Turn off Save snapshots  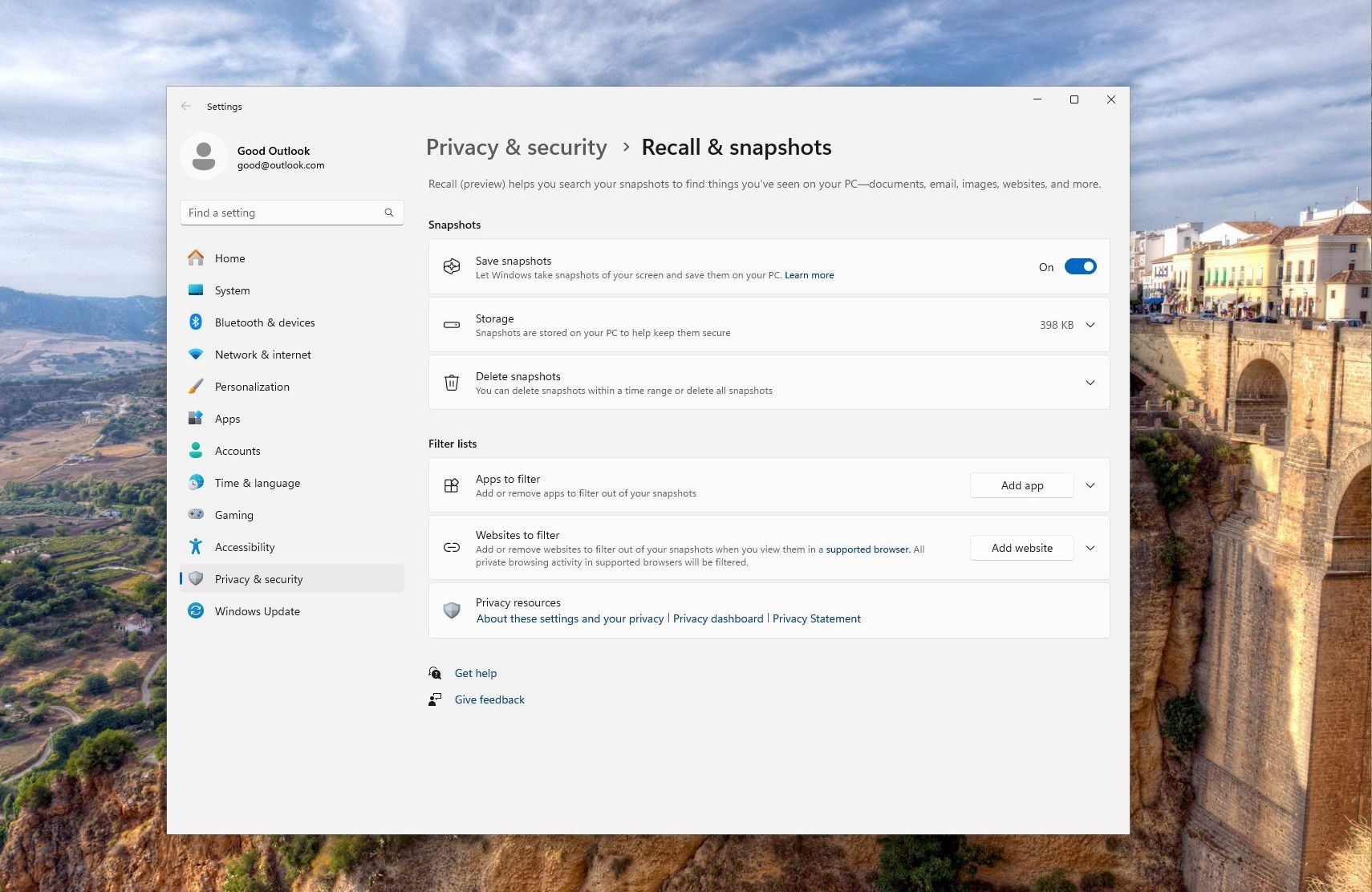point(1081,266)
